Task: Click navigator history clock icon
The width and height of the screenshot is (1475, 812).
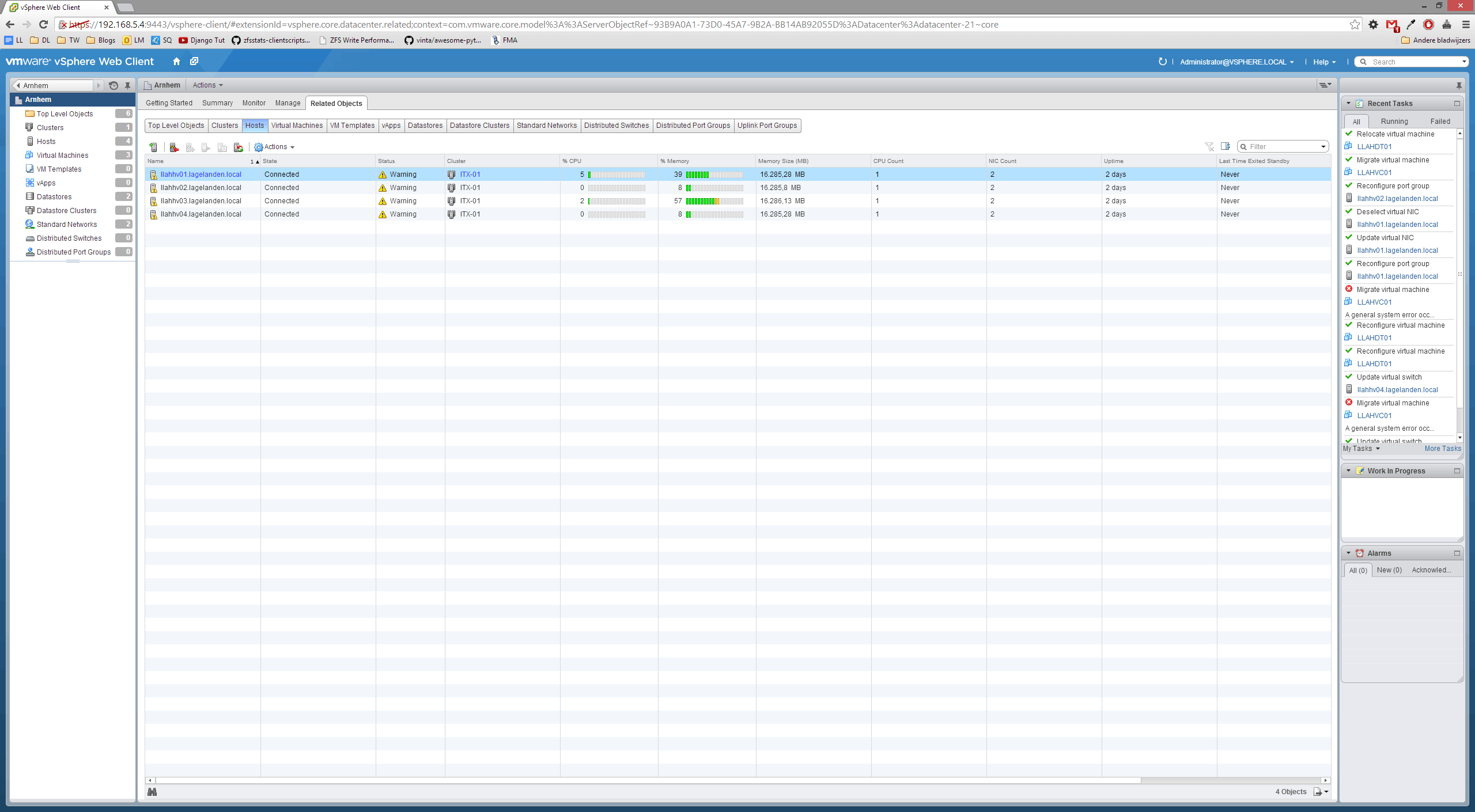Action: coord(114,86)
